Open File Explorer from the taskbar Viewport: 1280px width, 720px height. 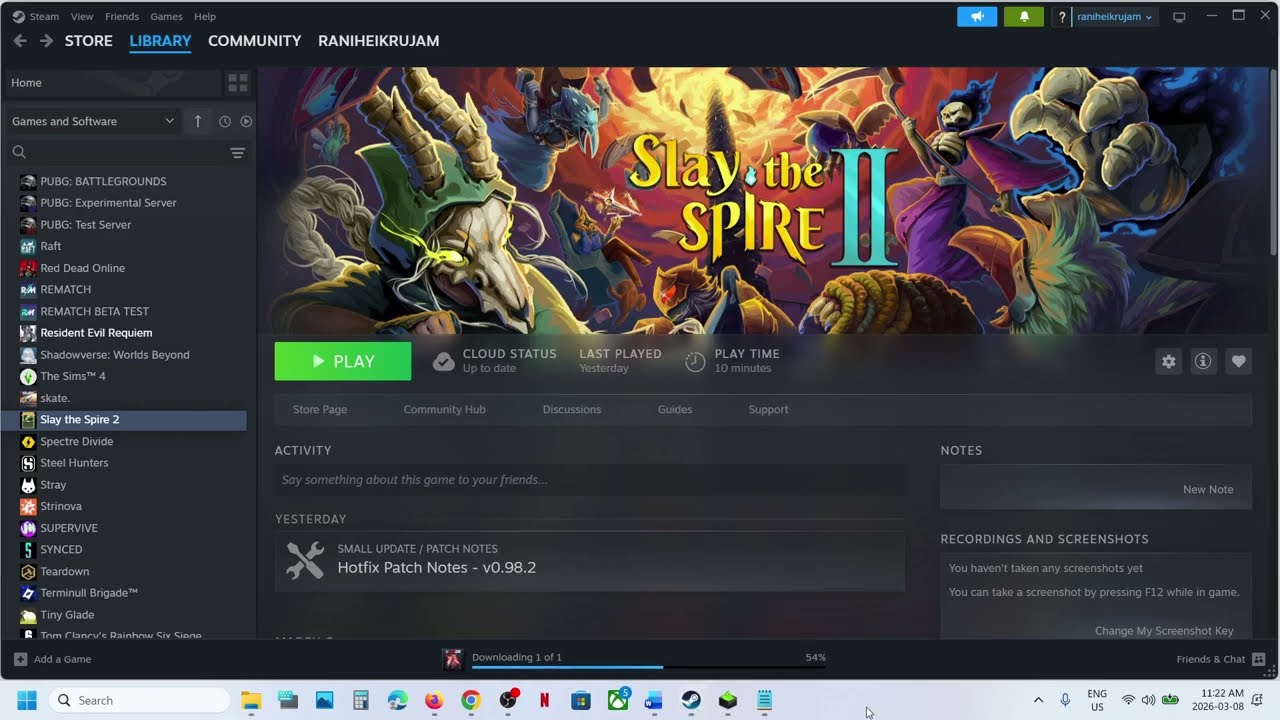click(251, 700)
